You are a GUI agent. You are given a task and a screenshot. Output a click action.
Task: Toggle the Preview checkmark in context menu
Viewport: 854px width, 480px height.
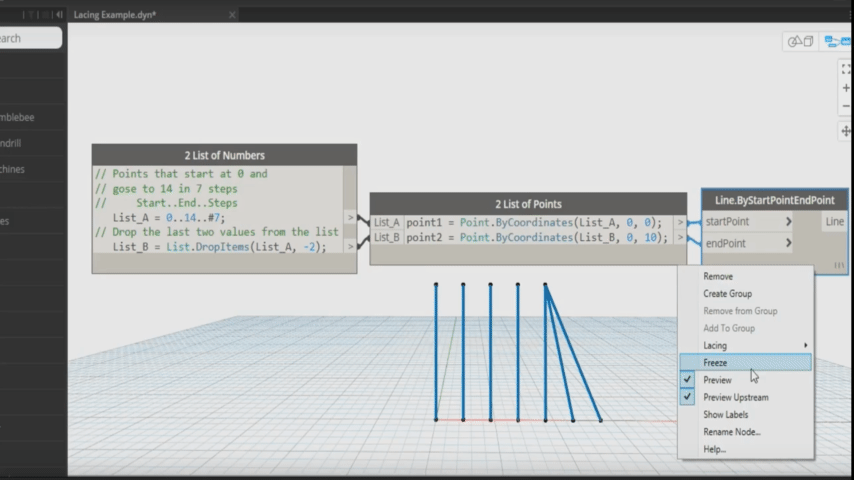687,380
